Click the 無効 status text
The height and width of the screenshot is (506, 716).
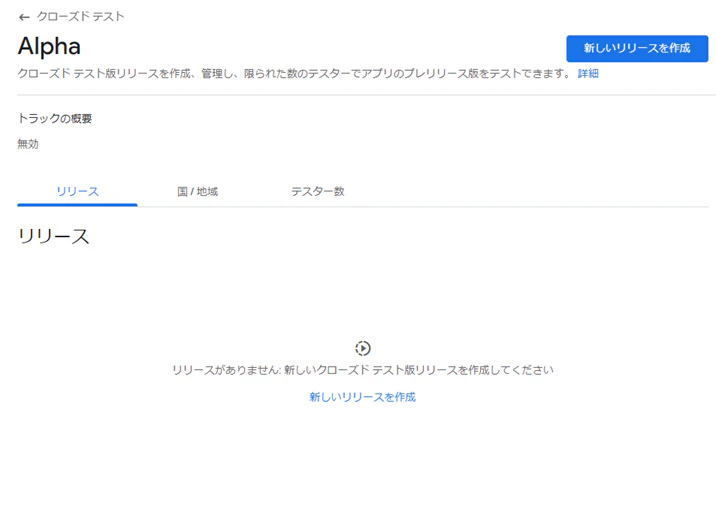tap(28, 144)
